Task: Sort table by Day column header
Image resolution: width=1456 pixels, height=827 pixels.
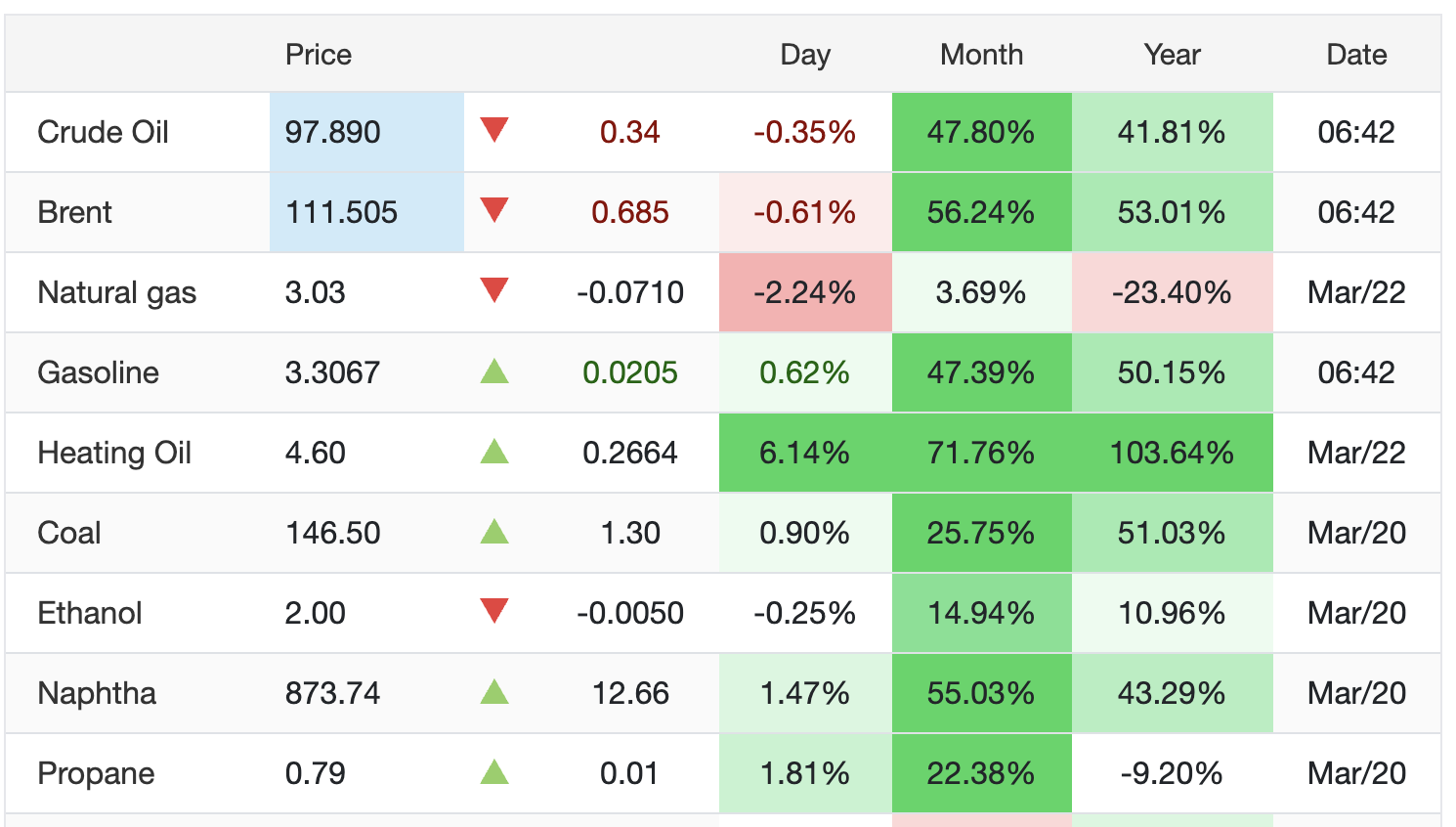Action: 804,55
